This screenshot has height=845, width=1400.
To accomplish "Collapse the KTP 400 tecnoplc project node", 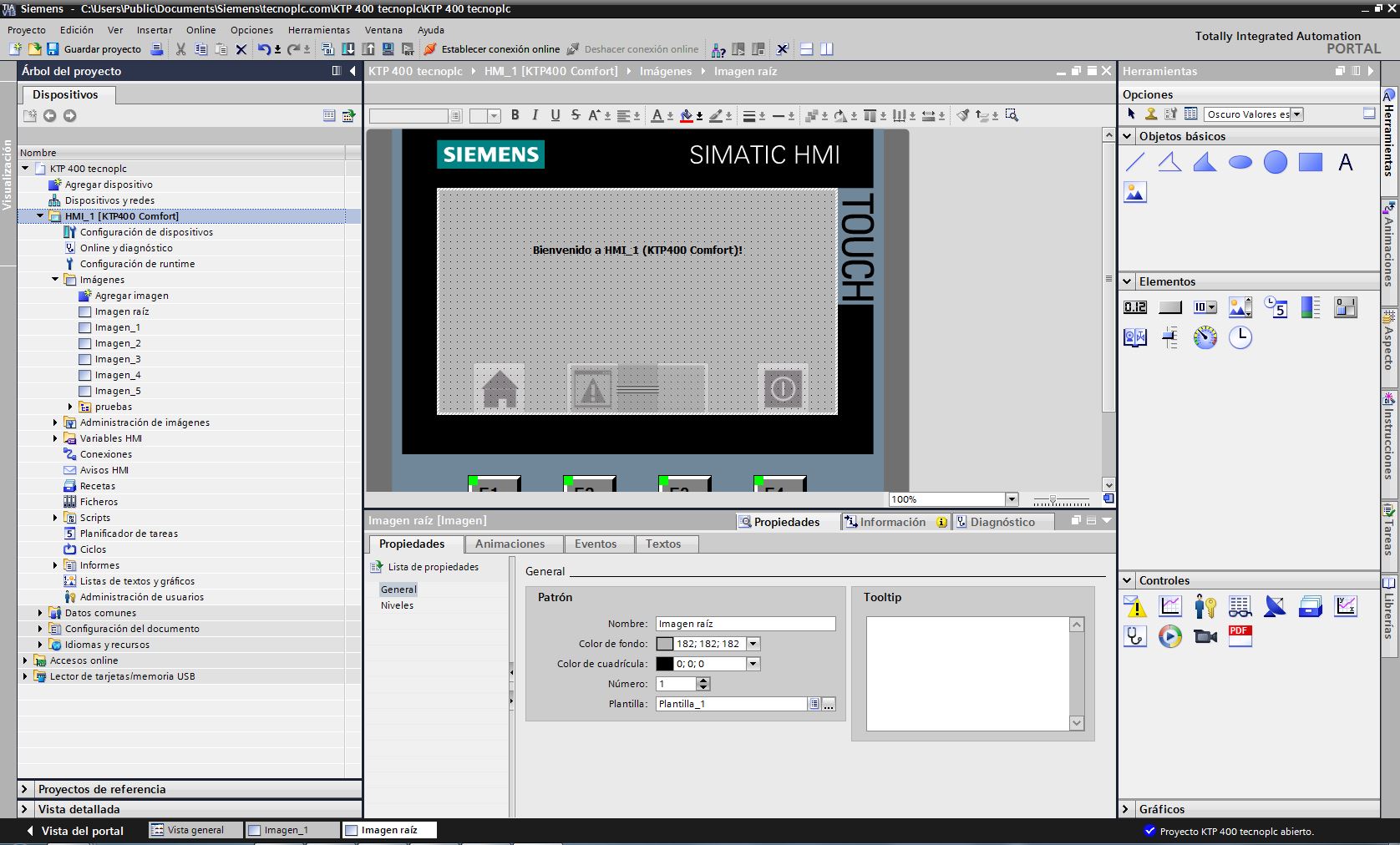I will [25, 169].
